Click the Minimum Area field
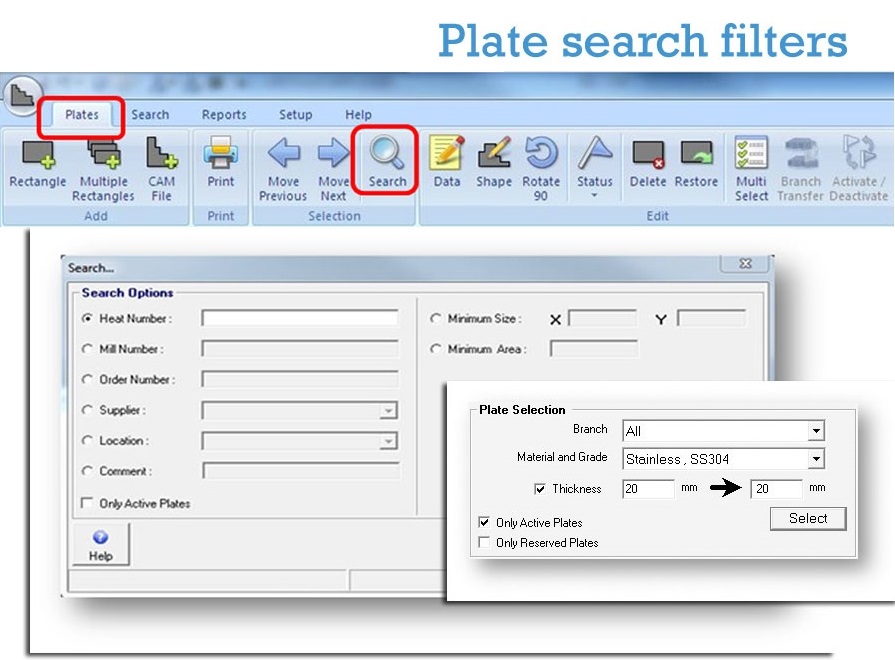Screen dimensions: 895x660 594,348
